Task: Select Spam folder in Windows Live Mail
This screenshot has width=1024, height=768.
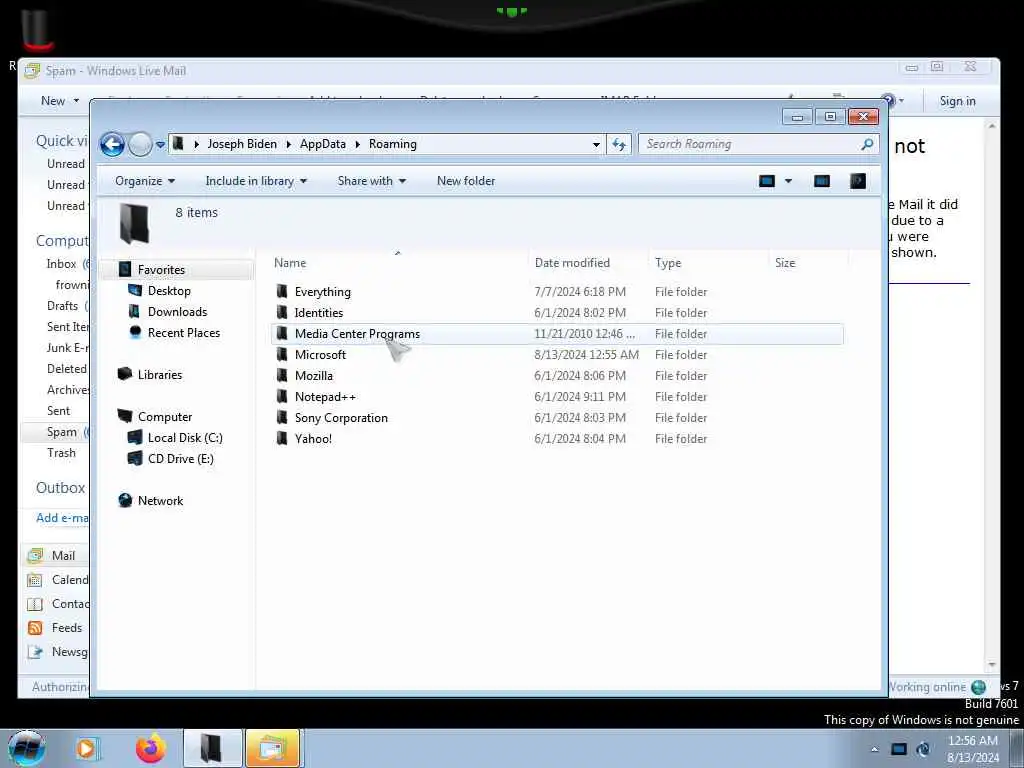Action: point(61,432)
